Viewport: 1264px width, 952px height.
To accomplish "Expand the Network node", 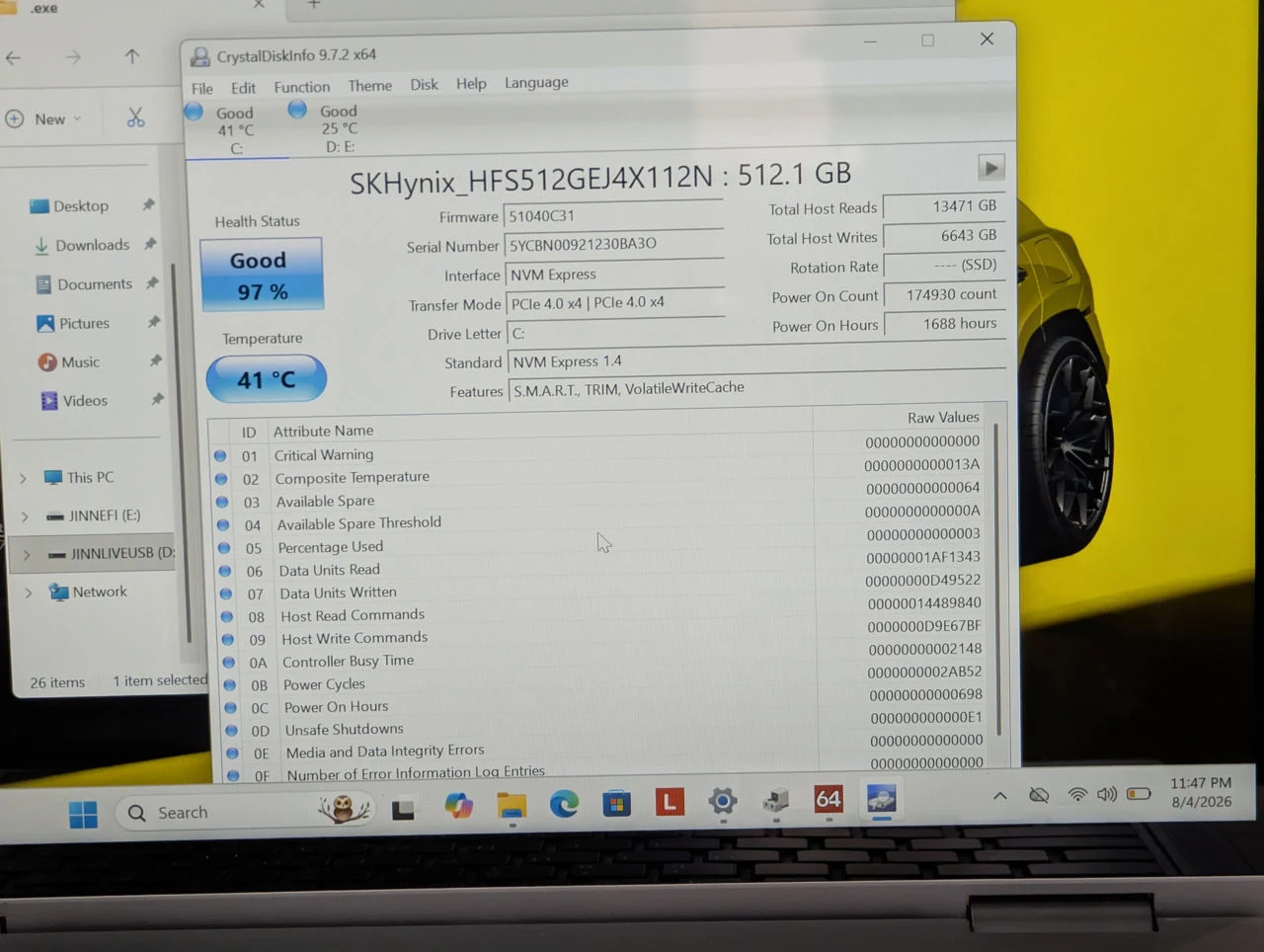I will point(29,594).
